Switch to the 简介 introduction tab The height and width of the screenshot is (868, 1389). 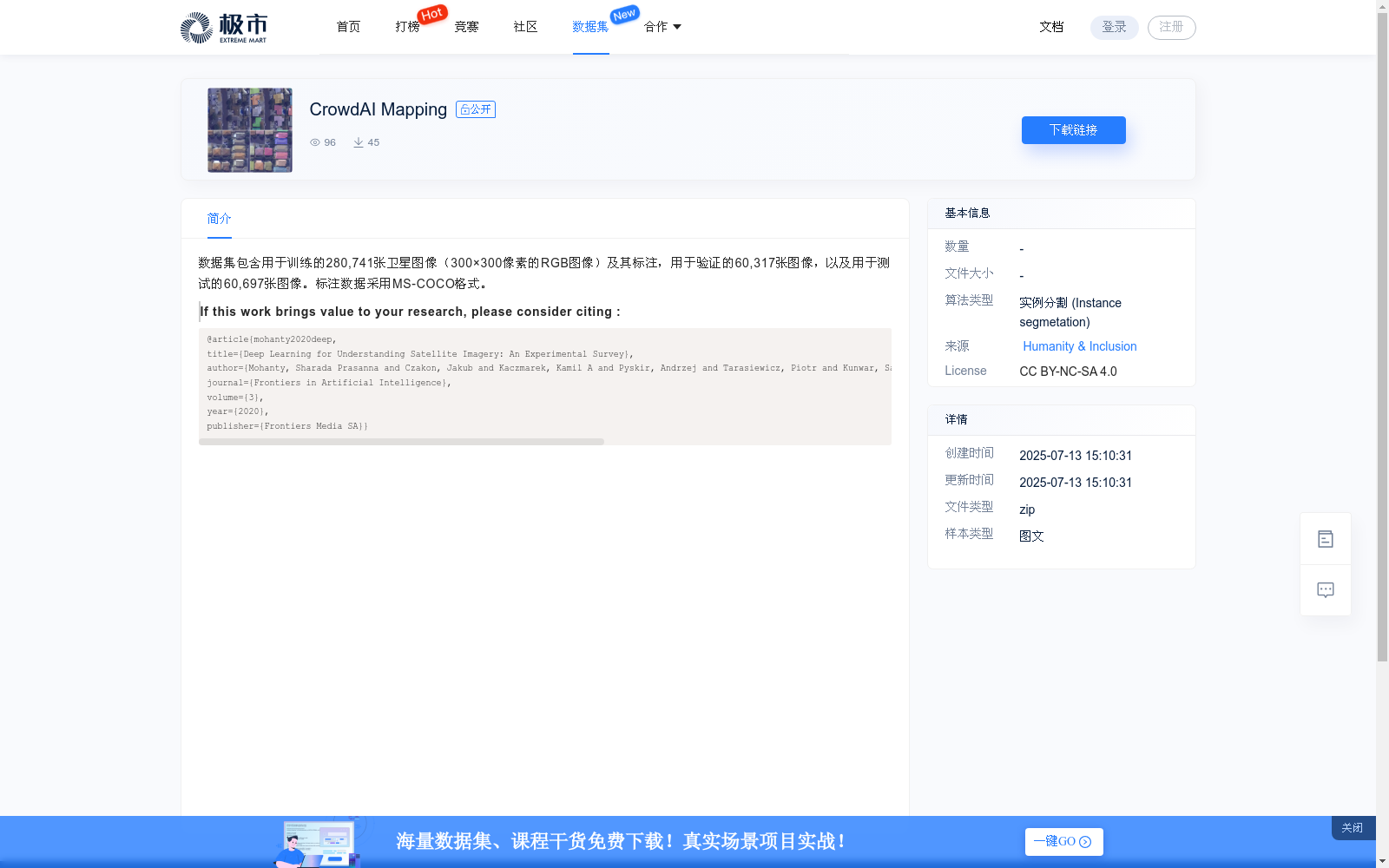coord(219,219)
